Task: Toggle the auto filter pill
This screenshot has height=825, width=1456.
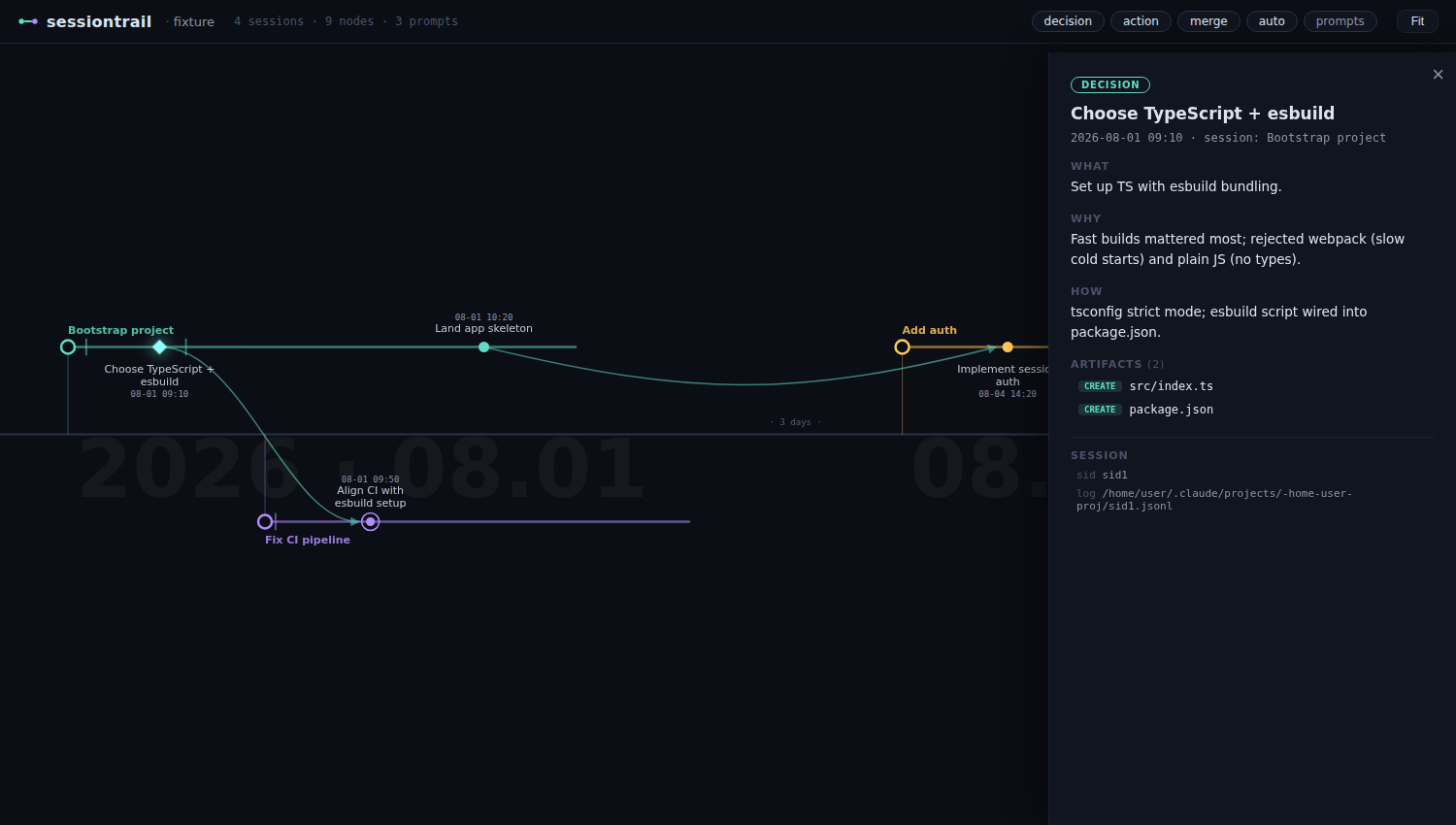Action: [x=1272, y=21]
